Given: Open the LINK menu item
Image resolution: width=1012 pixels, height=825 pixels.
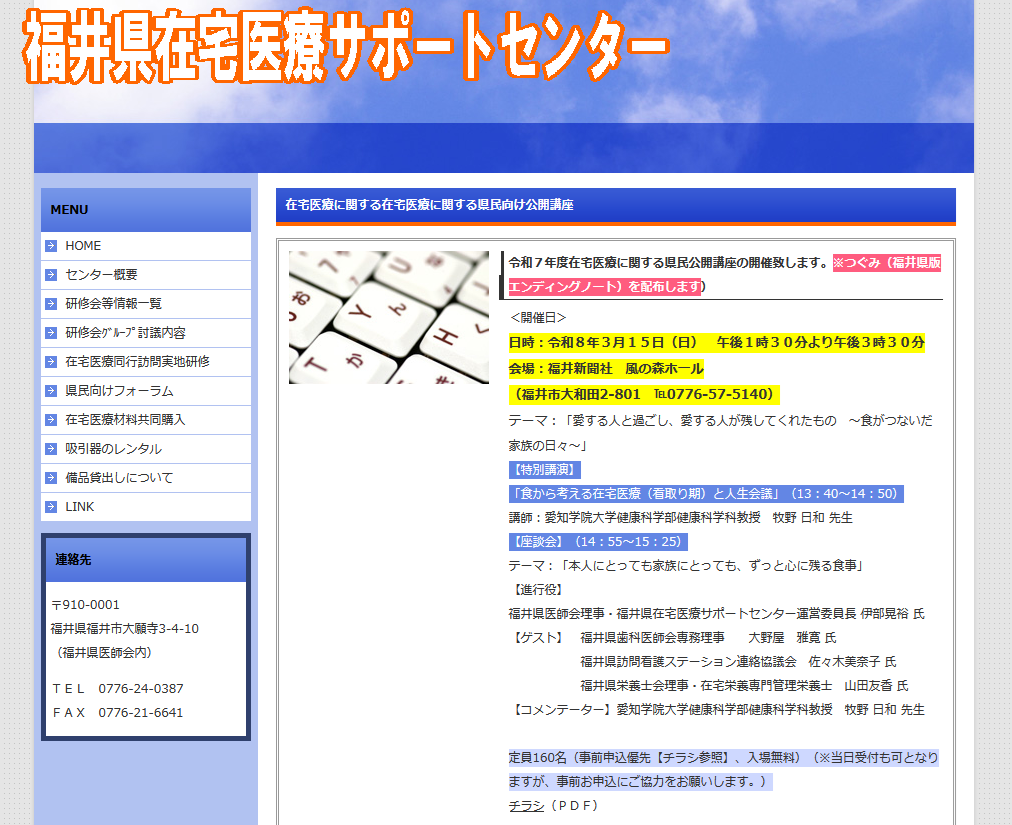Looking at the screenshot, I should [x=80, y=507].
